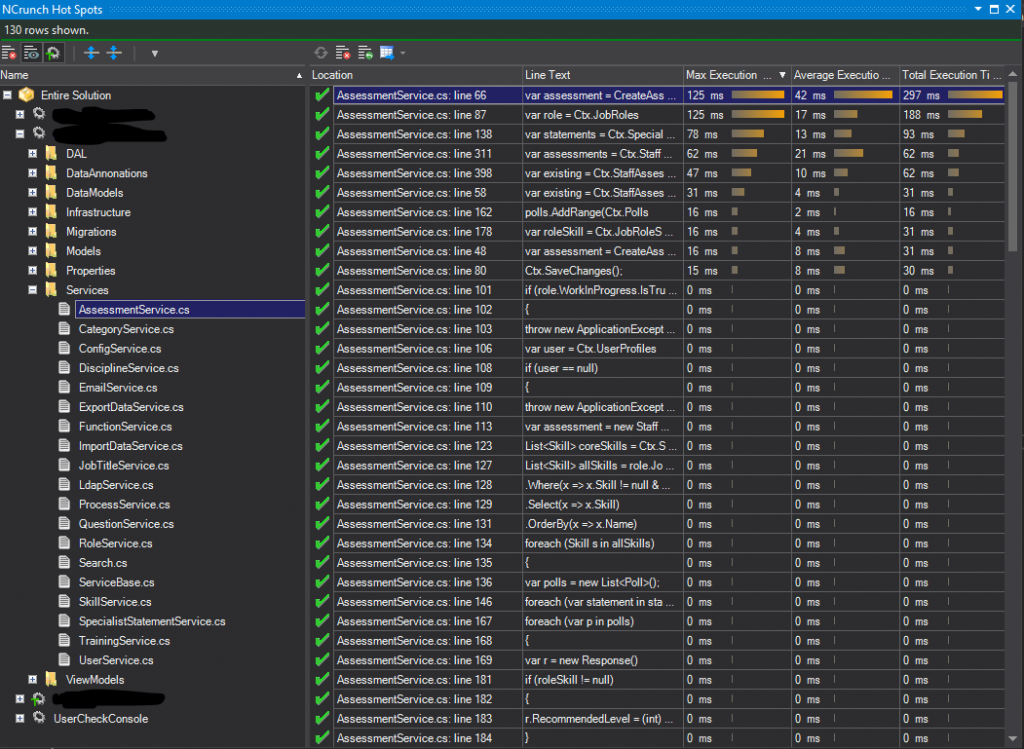Screen dimensions: 1024x749
Task: Click the leftmost list icon in the toolbar
Action: [x=9, y=52]
